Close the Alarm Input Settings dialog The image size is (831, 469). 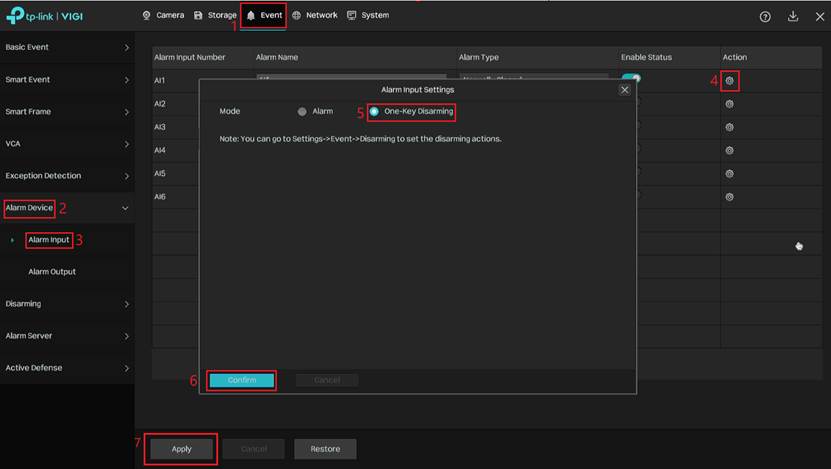point(625,90)
